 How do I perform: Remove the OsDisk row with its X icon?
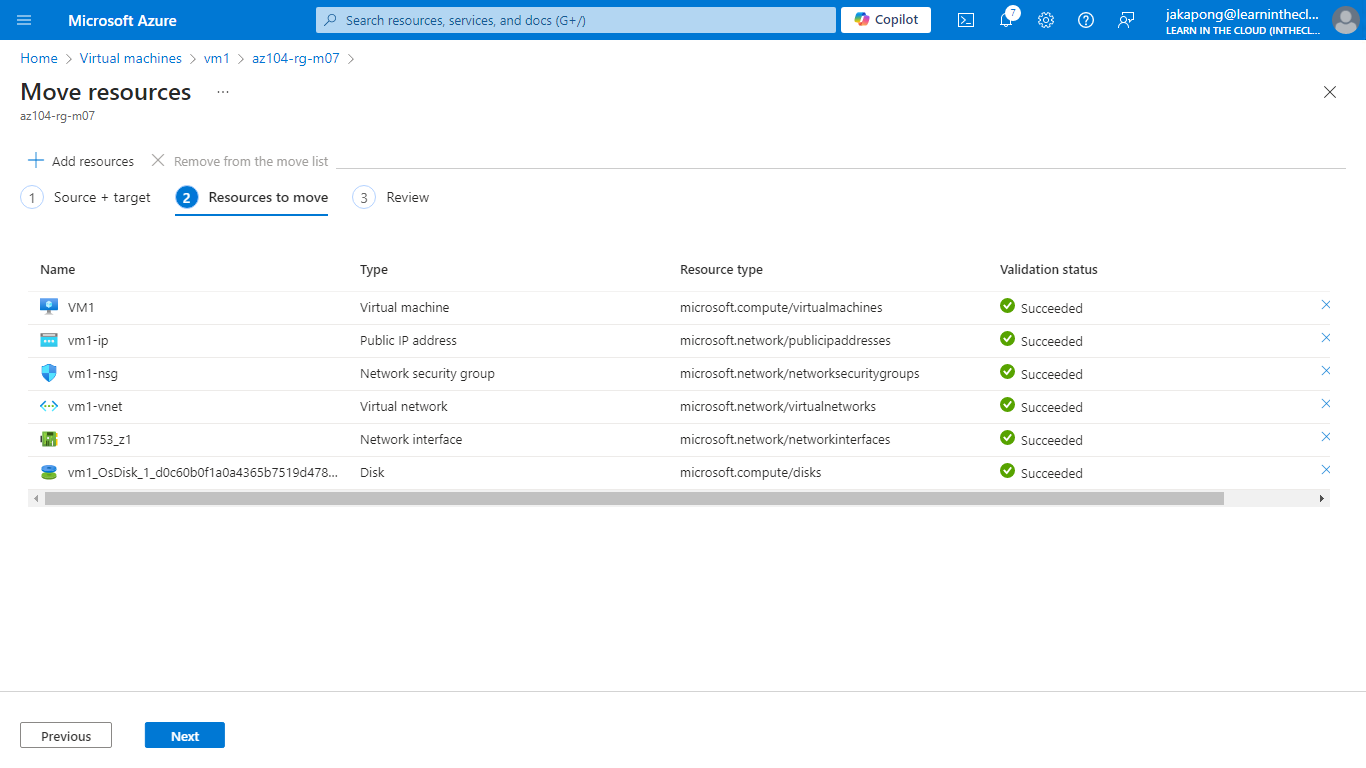coord(1326,470)
